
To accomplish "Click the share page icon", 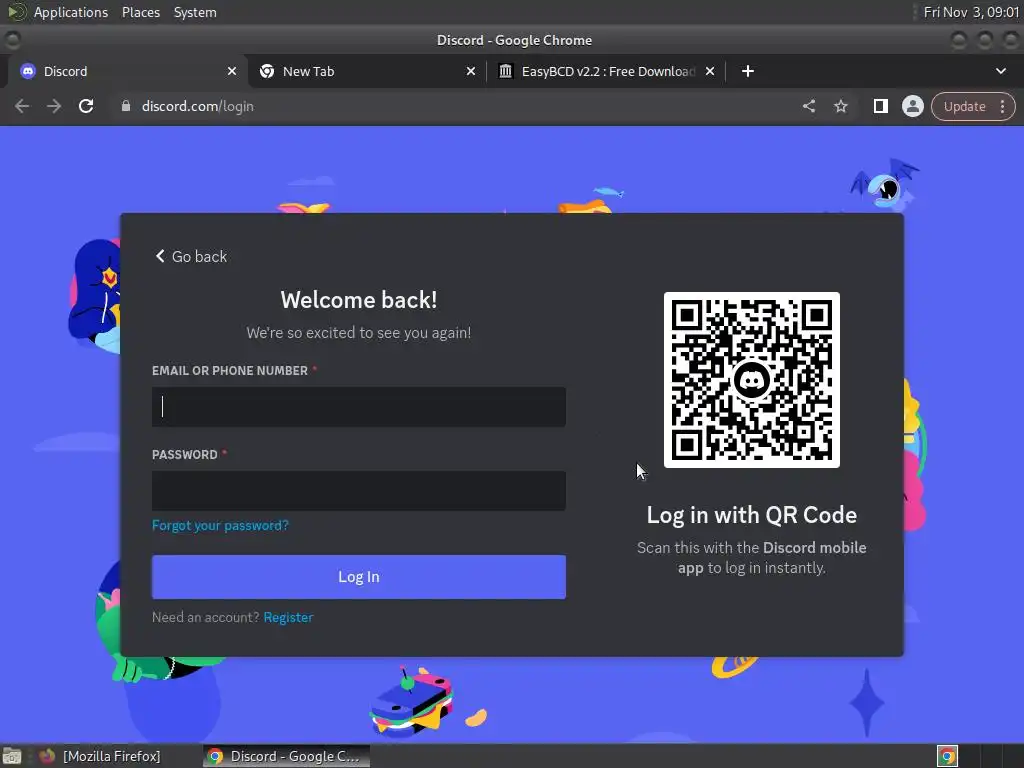I will (808, 106).
